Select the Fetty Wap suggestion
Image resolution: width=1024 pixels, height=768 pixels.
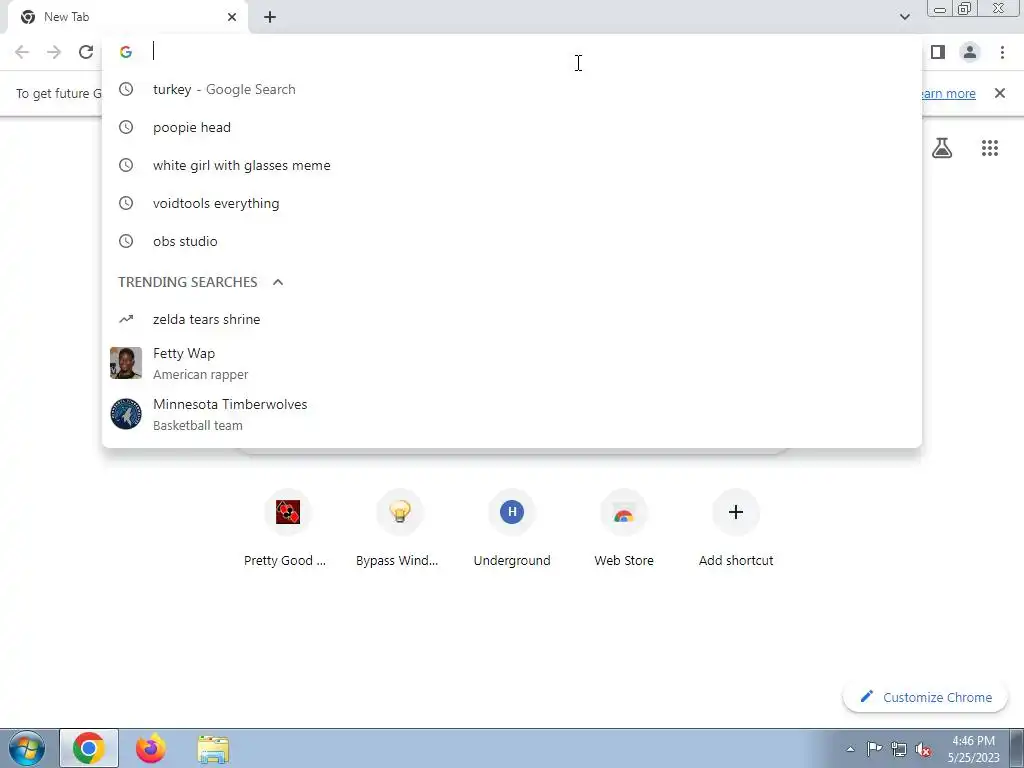[x=512, y=363]
